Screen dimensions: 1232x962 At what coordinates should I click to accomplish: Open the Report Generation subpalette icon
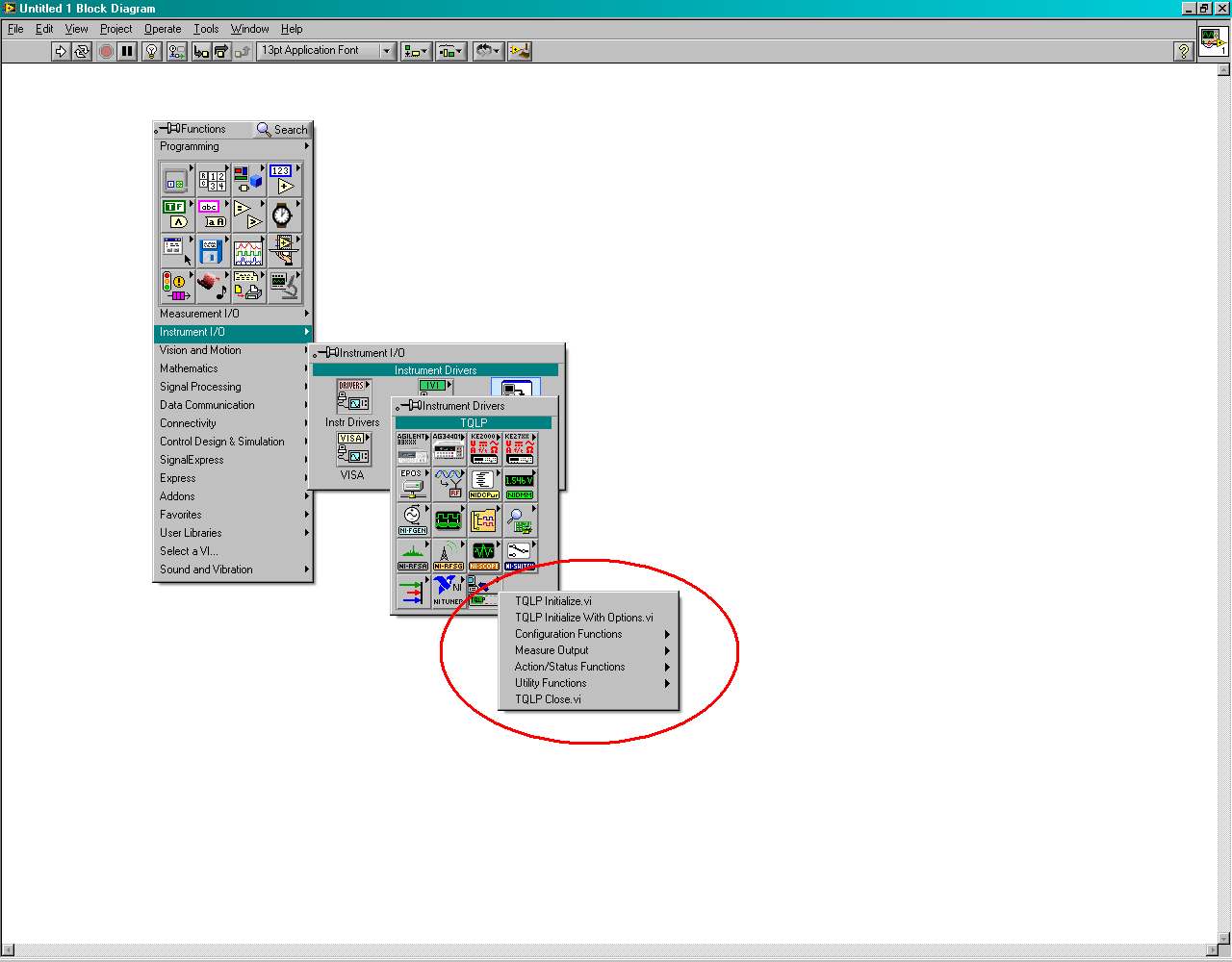tap(247, 287)
